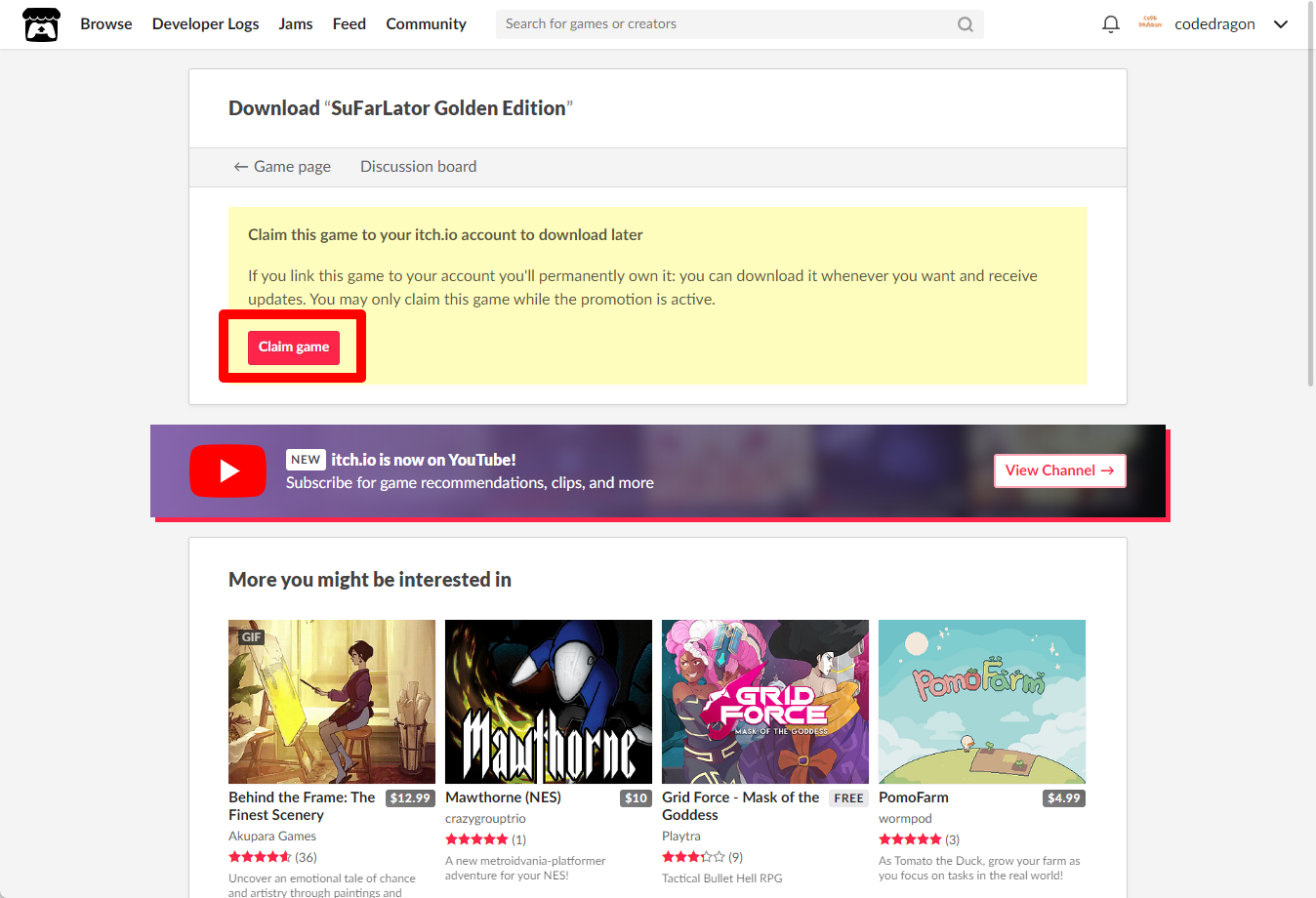Click the $12.99 price tag
Viewport: 1316px width, 898px height.
[x=410, y=798]
